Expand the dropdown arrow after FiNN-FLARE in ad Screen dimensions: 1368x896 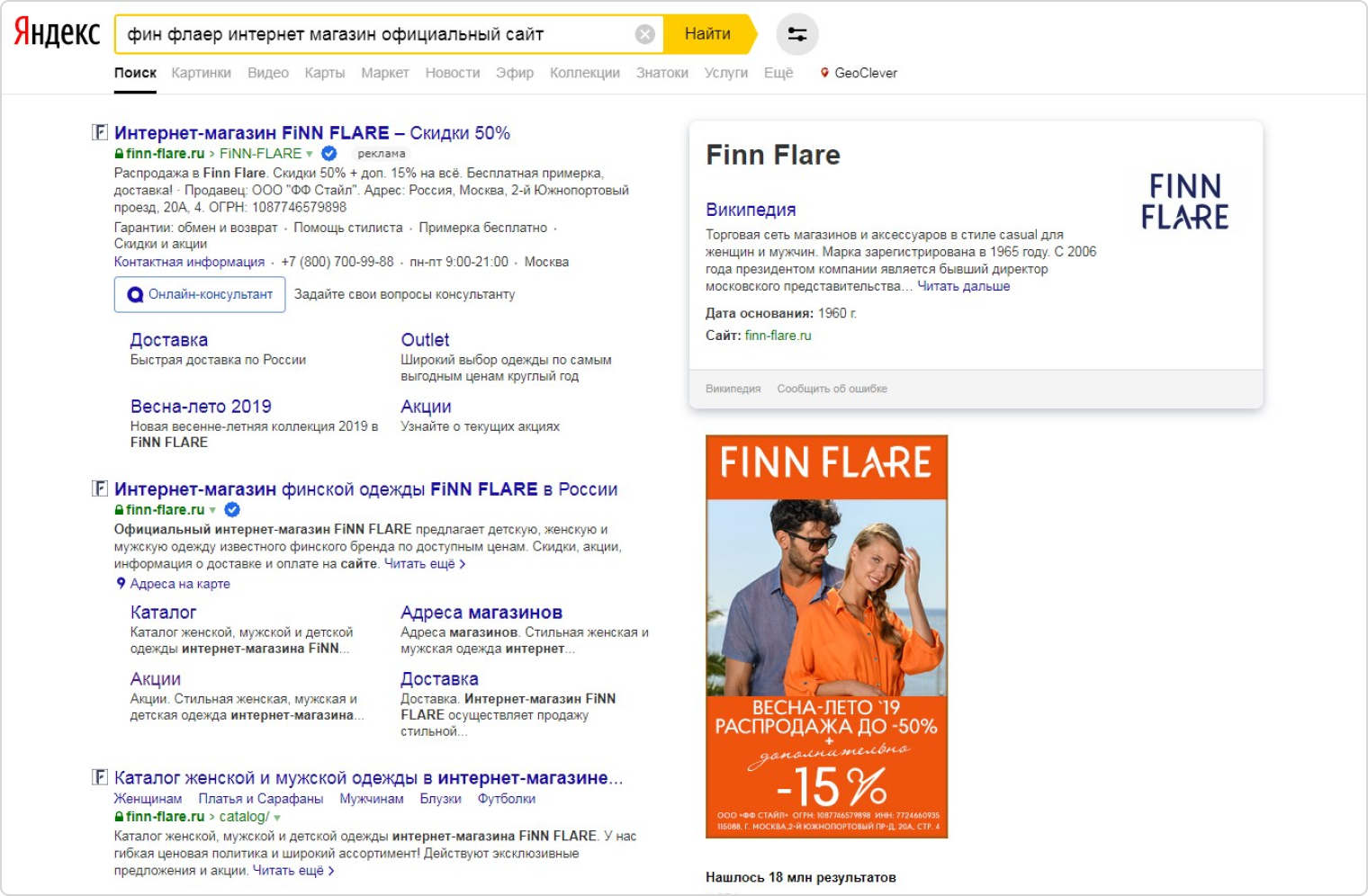tap(310, 155)
